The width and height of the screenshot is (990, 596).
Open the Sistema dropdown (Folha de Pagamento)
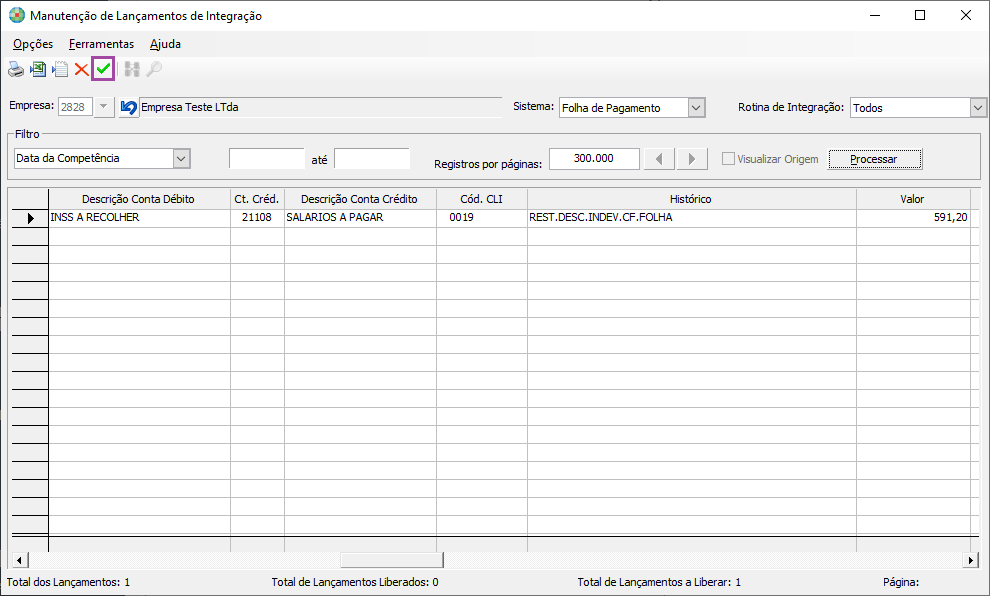coord(696,108)
